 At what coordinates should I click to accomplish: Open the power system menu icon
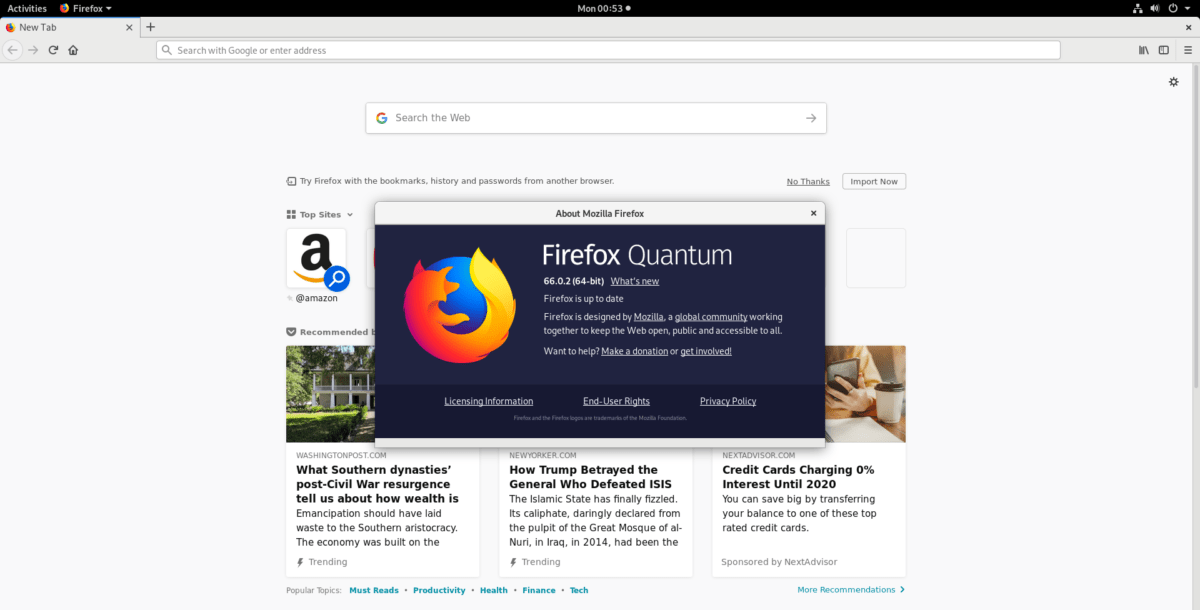(1173, 8)
